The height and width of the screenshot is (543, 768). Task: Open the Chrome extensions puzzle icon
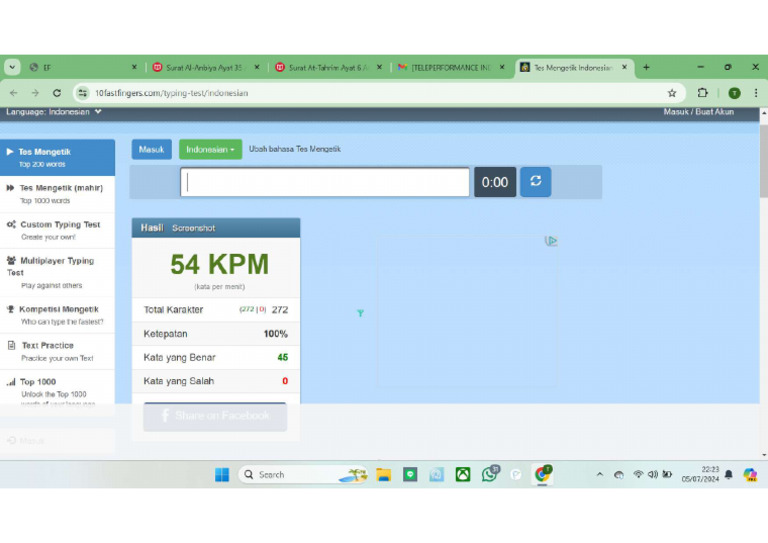click(x=702, y=93)
